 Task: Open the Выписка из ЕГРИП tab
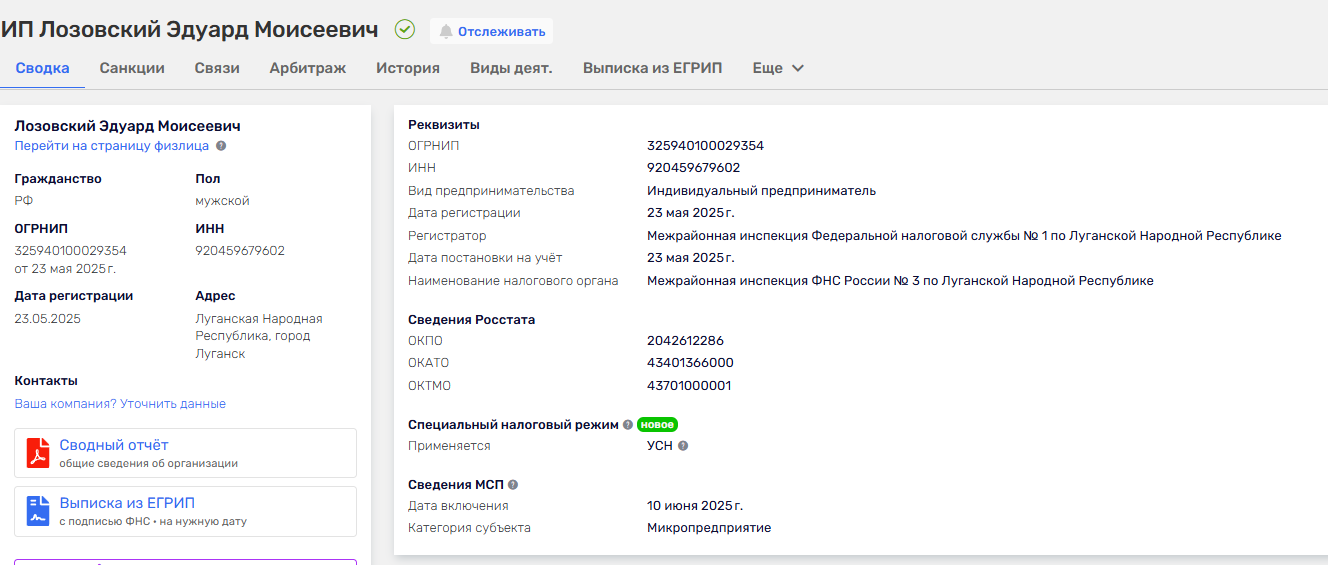coord(652,68)
